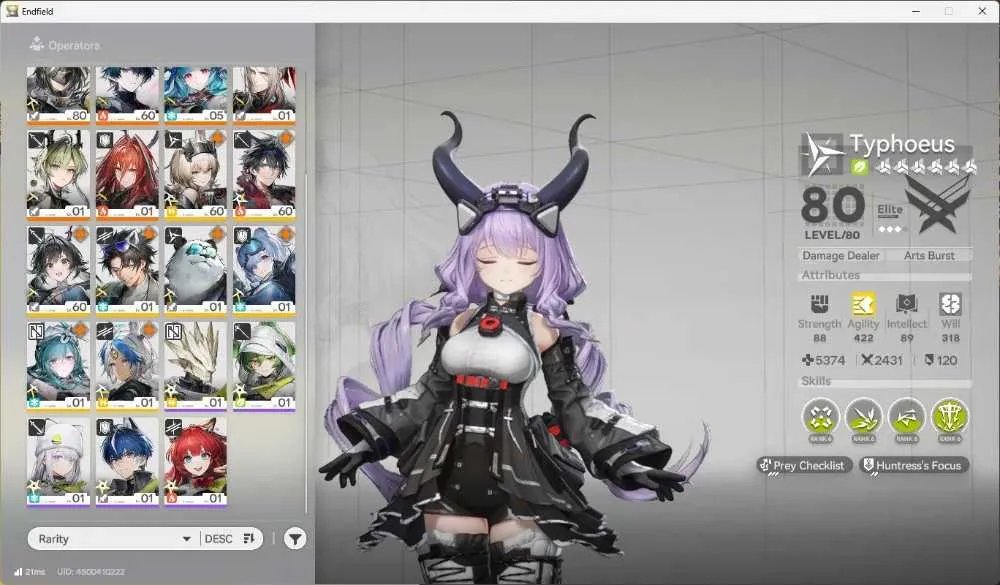Click the first skill icon under Skills
This screenshot has width=1000, height=585.
(821, 417)
